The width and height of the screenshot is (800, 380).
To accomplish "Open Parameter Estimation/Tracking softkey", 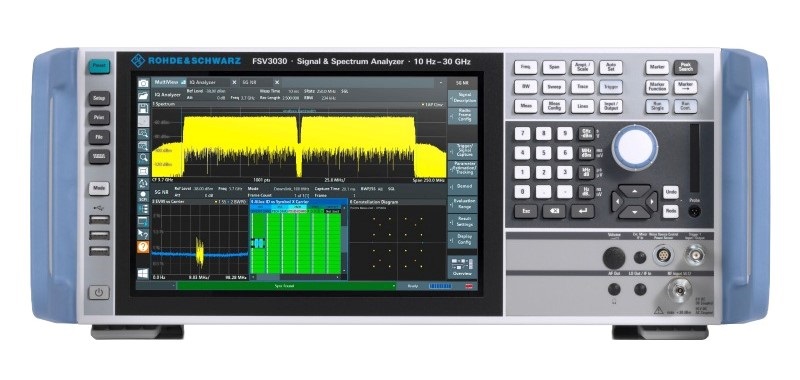I will (x=462, y=169).
